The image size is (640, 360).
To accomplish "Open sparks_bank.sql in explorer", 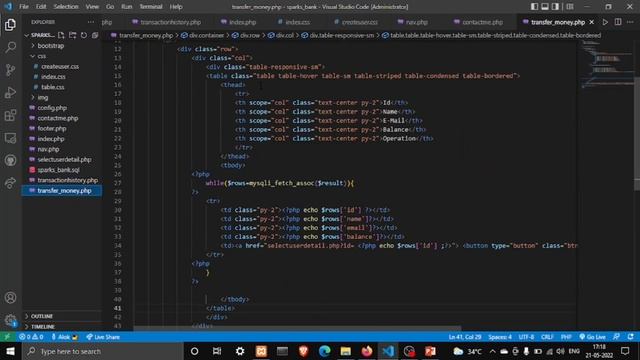I will (x=58, y=170).
